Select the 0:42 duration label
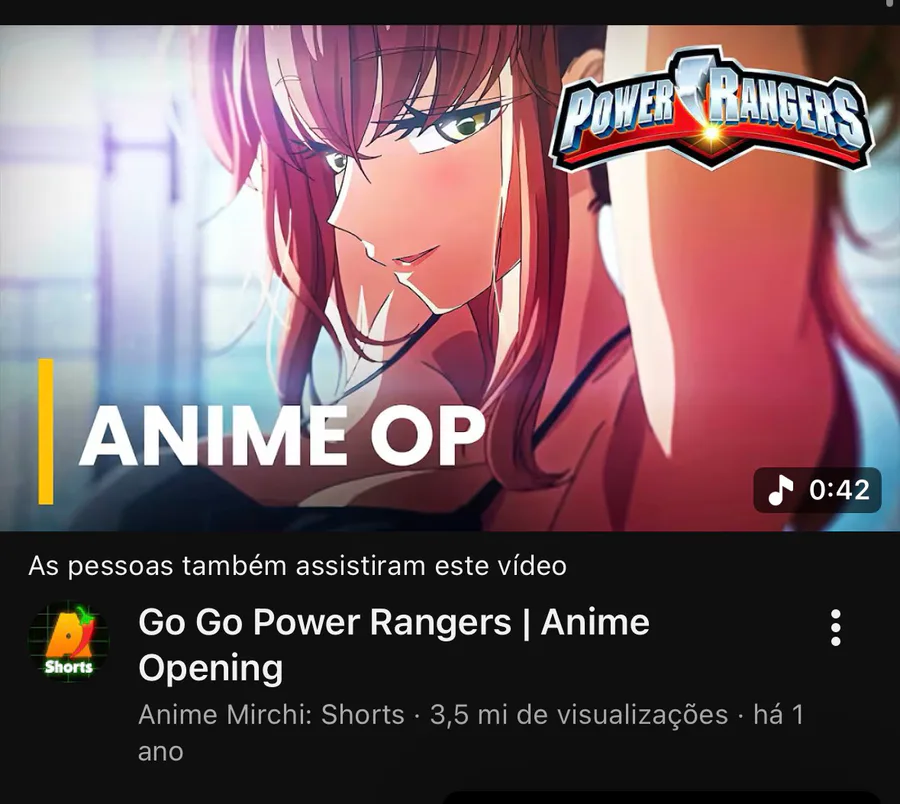Viewport: 900px width, 804px height. 840,490
